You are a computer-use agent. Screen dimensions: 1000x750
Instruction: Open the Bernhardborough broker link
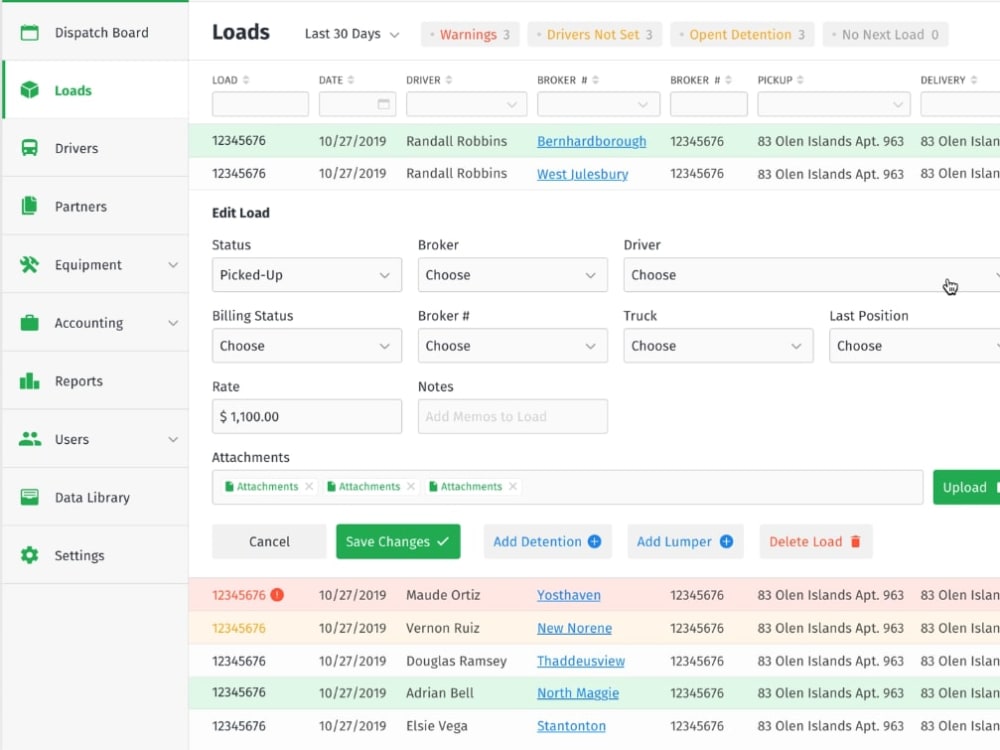[591, 141]
